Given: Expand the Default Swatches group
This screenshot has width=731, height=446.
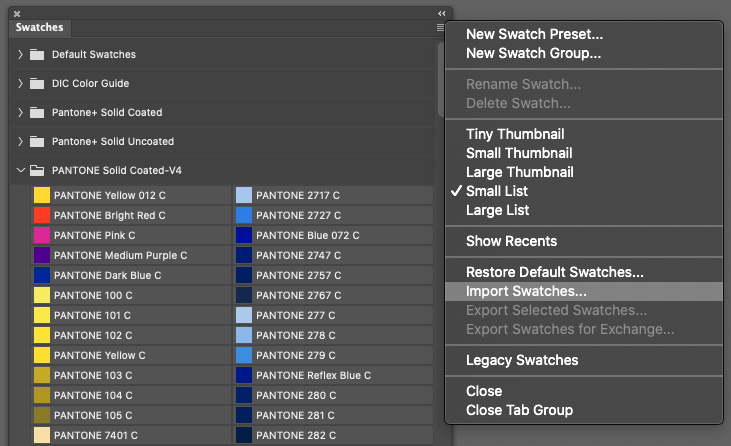Looking at the screenshot, I should tap(20, 54).
